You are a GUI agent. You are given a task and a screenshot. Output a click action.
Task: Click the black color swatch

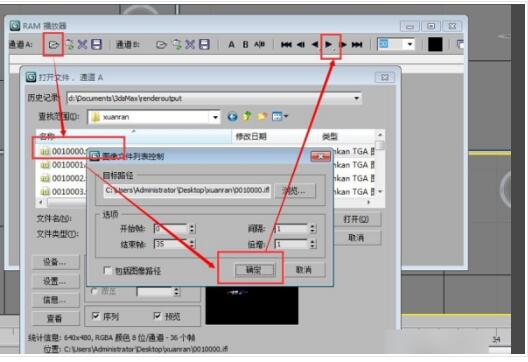(435, 44)
